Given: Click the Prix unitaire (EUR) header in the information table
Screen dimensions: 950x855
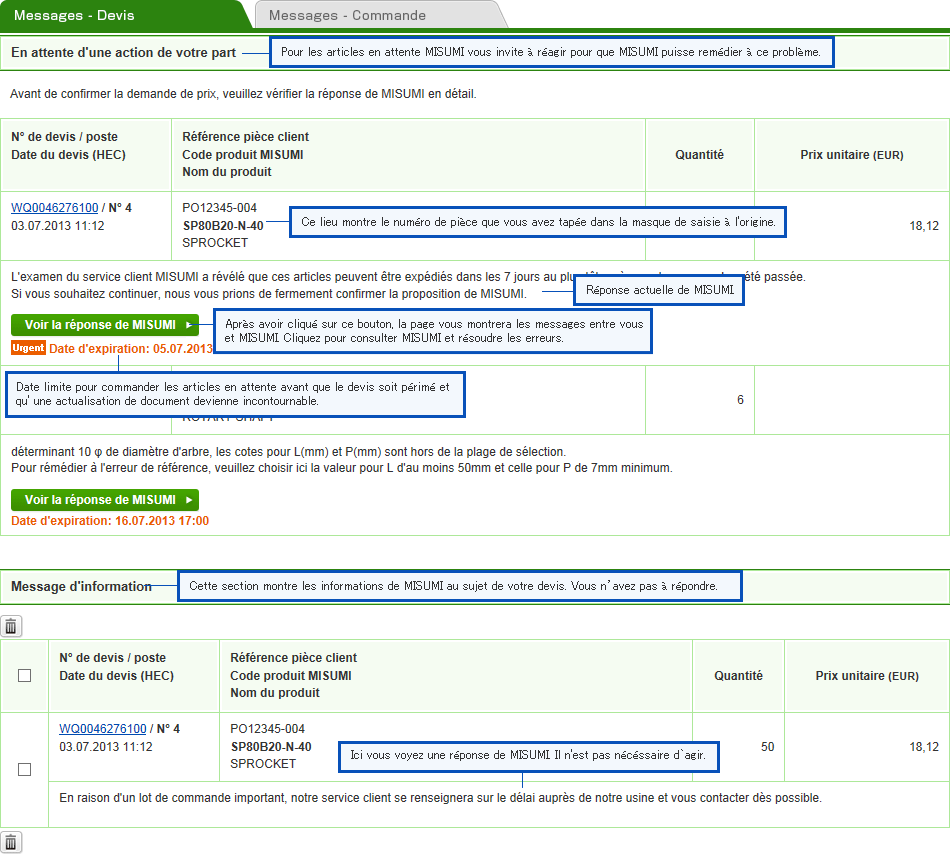Looking at the screenshot, I should [x=867, y=676].
